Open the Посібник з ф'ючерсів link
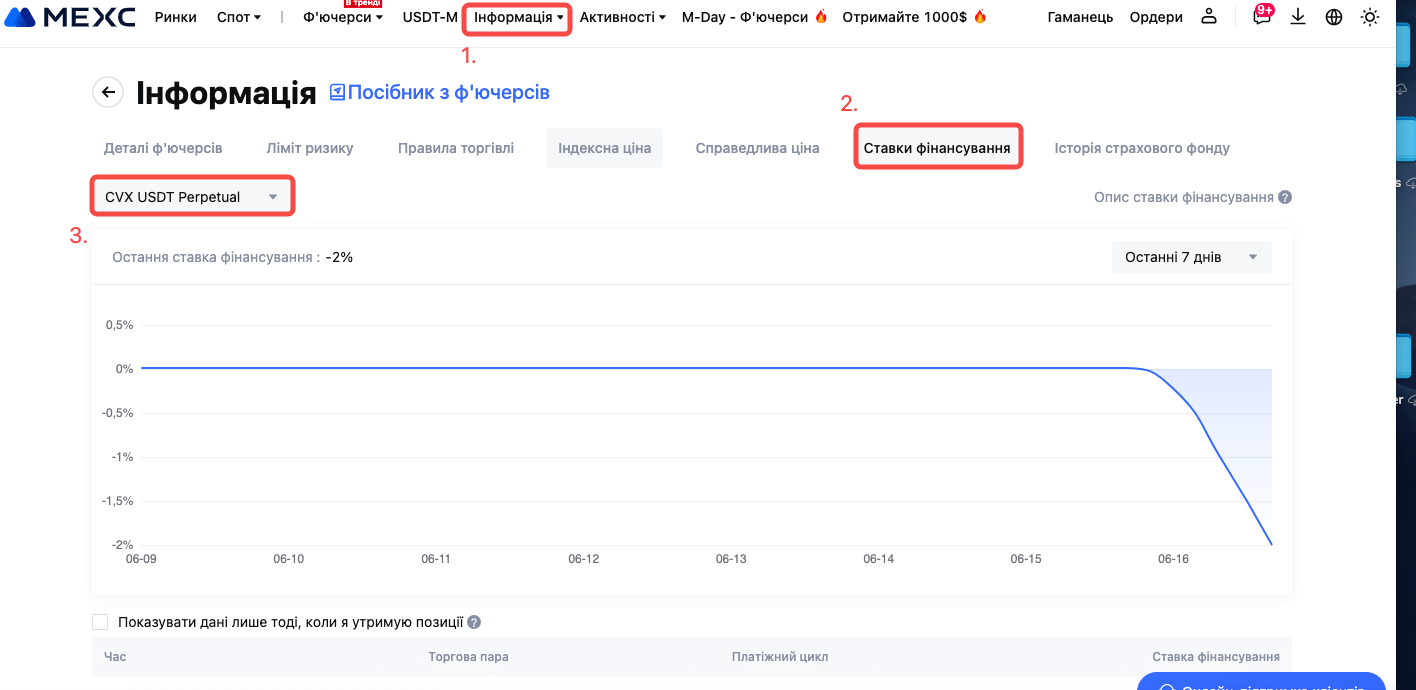 440,92
